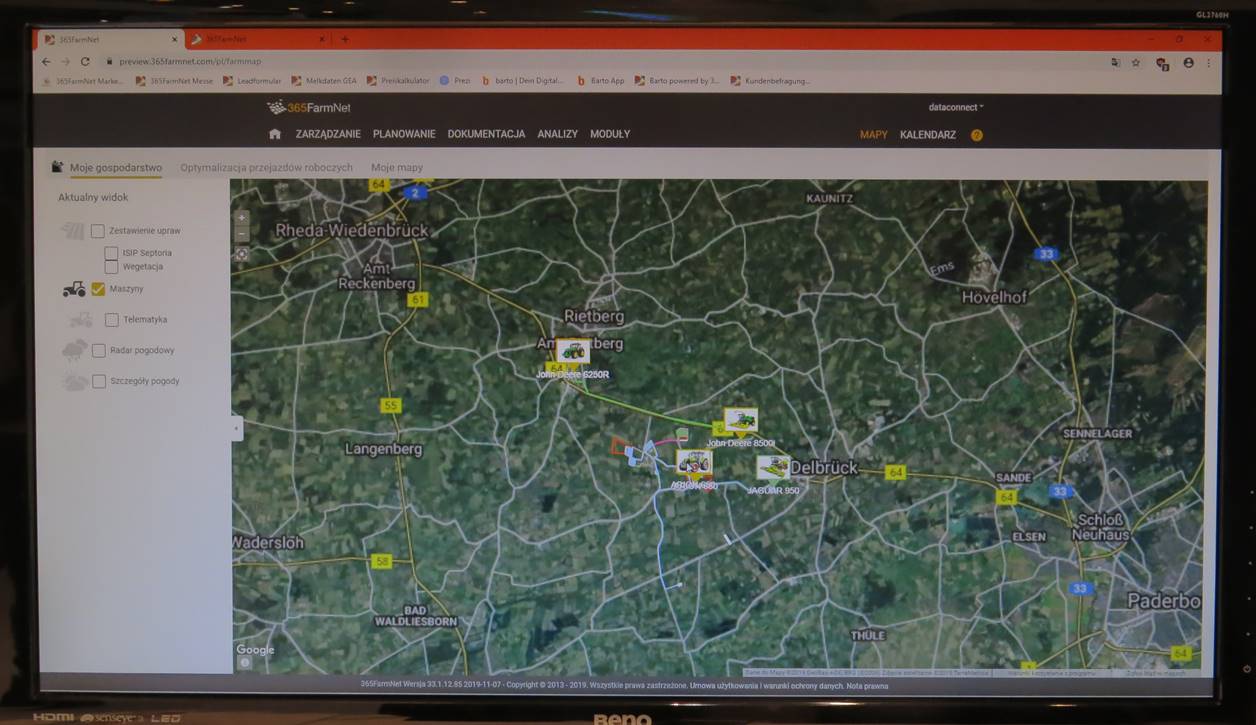
Task: Close the first 365FarmNet browser tab
Action: [x=174, y=40]
